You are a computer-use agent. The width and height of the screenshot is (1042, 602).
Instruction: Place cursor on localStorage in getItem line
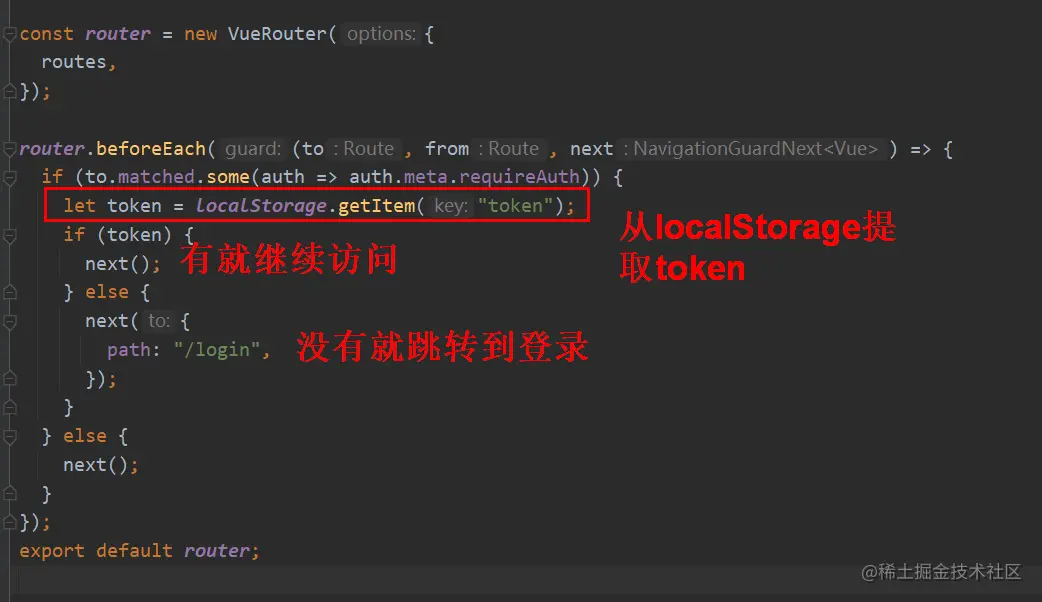pyautogui.click(x=261, y=206)
